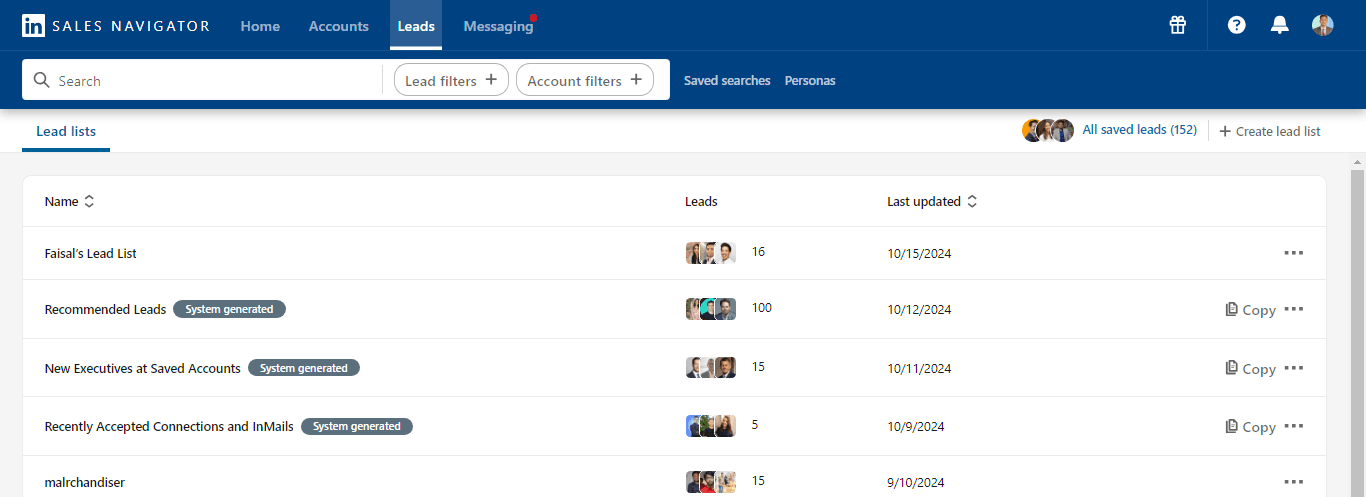Open the help question mark icon
This screenshot has height=497, width=1366.
pyautogui.click(x=1237, y=26)
